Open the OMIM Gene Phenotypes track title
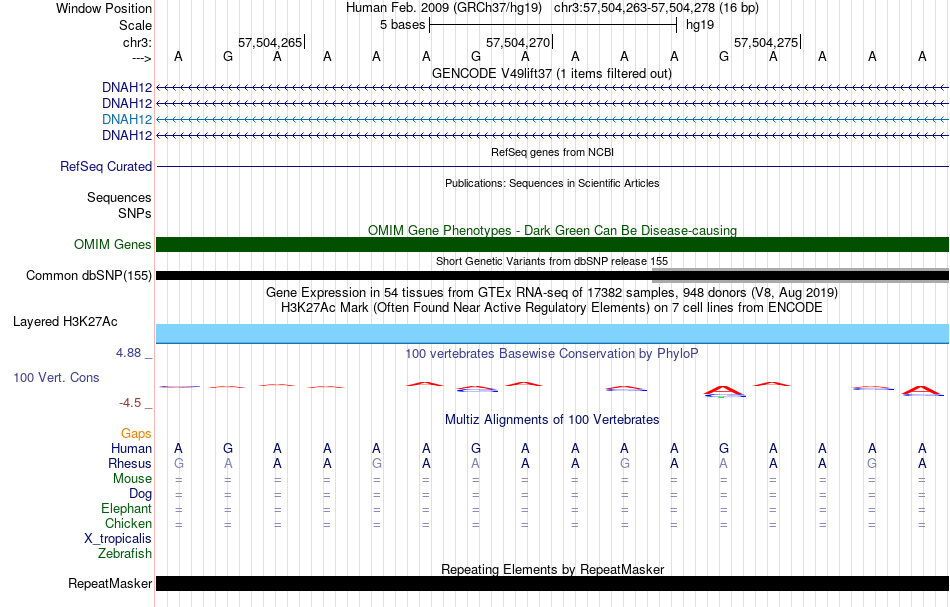950x607 pixels. (552, 230)
